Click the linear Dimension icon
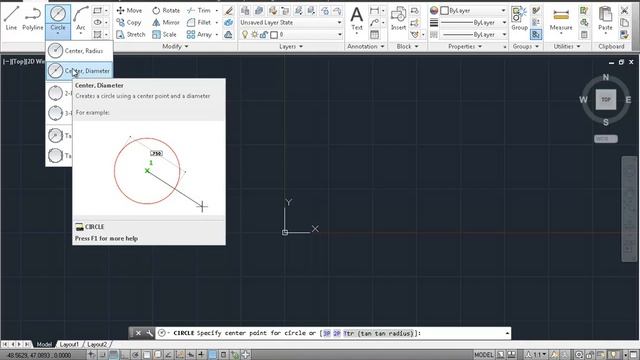 [374, 11]
